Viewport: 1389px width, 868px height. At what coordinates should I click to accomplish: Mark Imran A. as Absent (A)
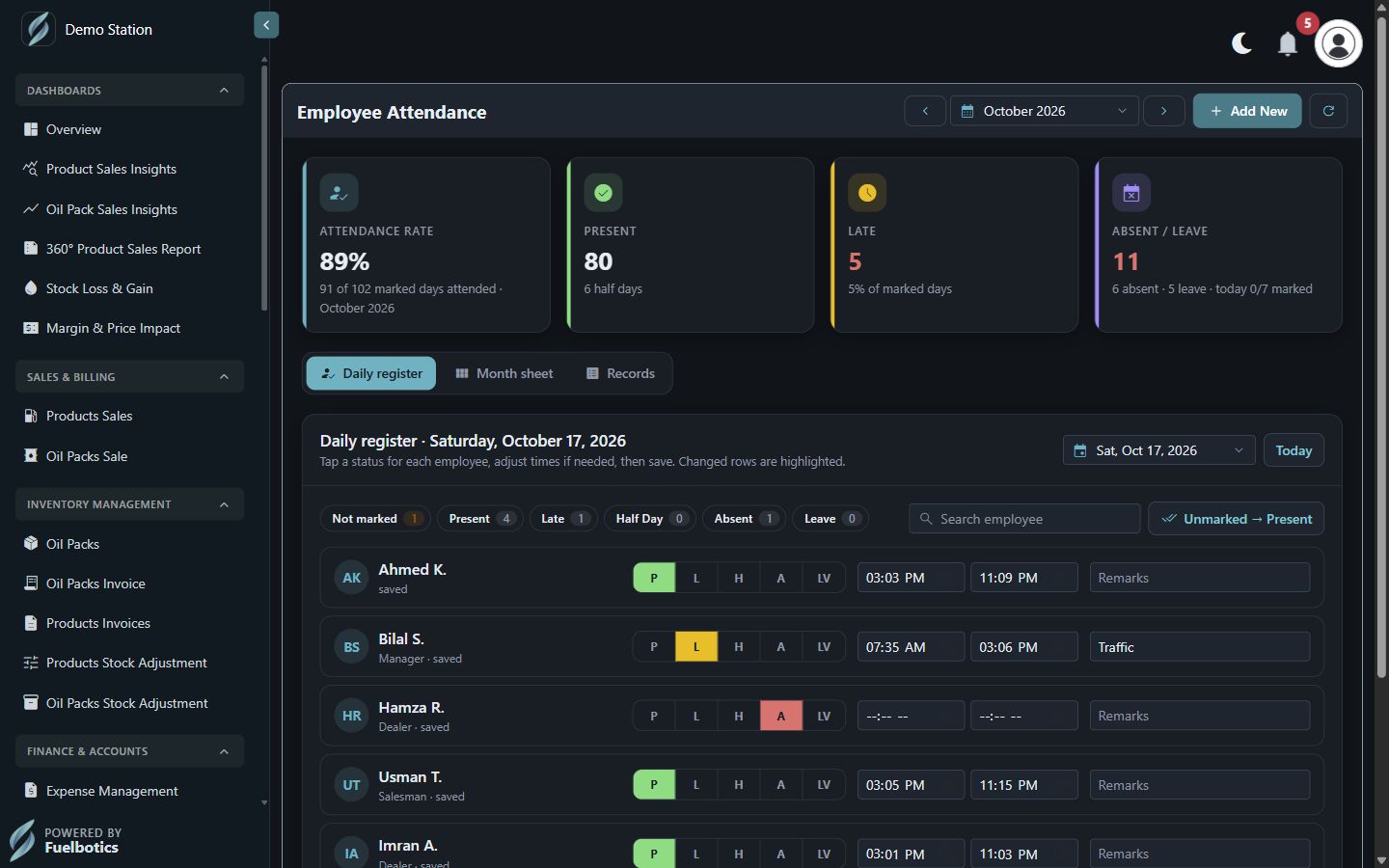click(781, 854)
